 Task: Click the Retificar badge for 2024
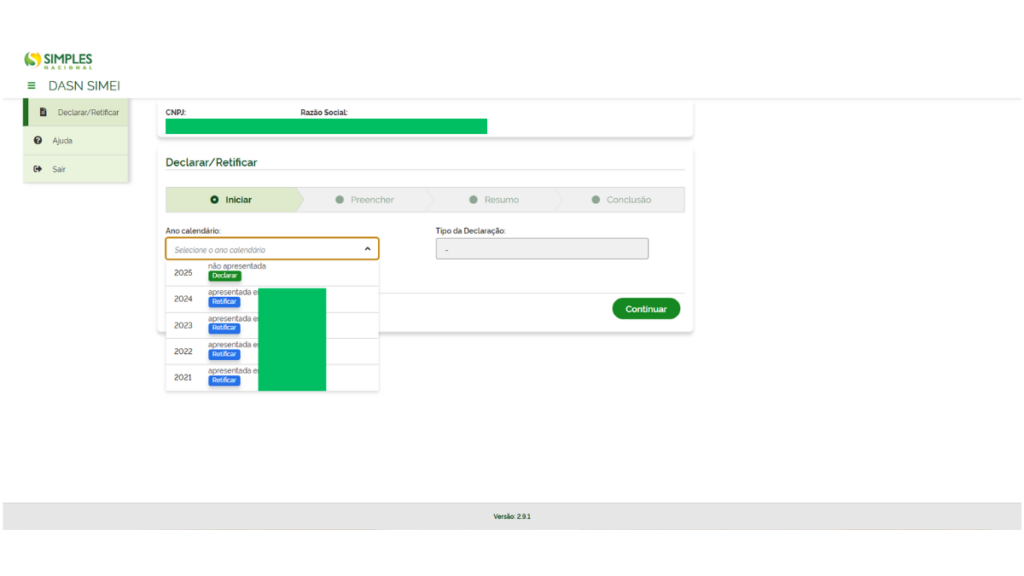click(224, 302)
